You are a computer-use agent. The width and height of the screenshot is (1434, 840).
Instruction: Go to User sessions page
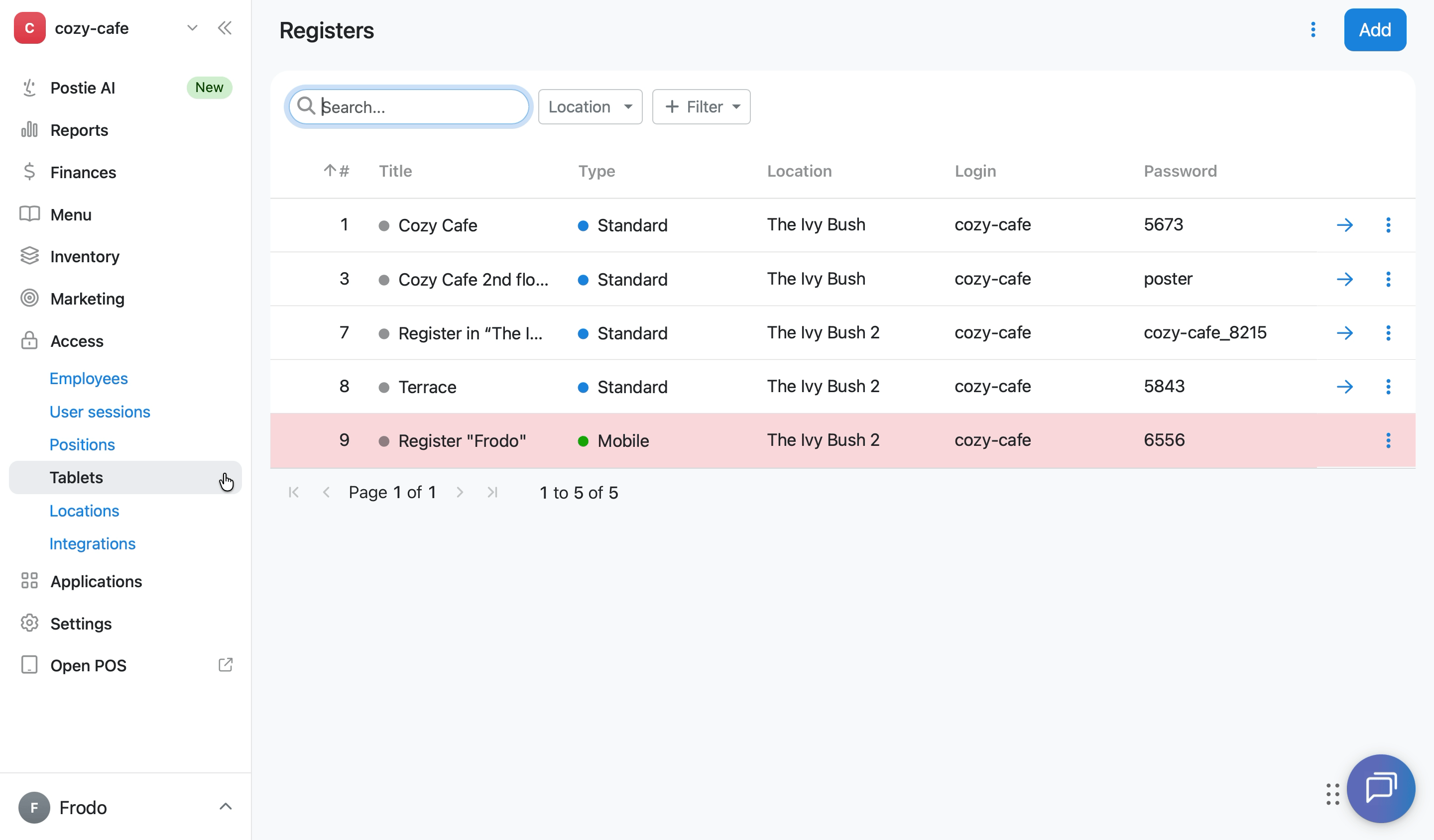click(x=100, y=412)
